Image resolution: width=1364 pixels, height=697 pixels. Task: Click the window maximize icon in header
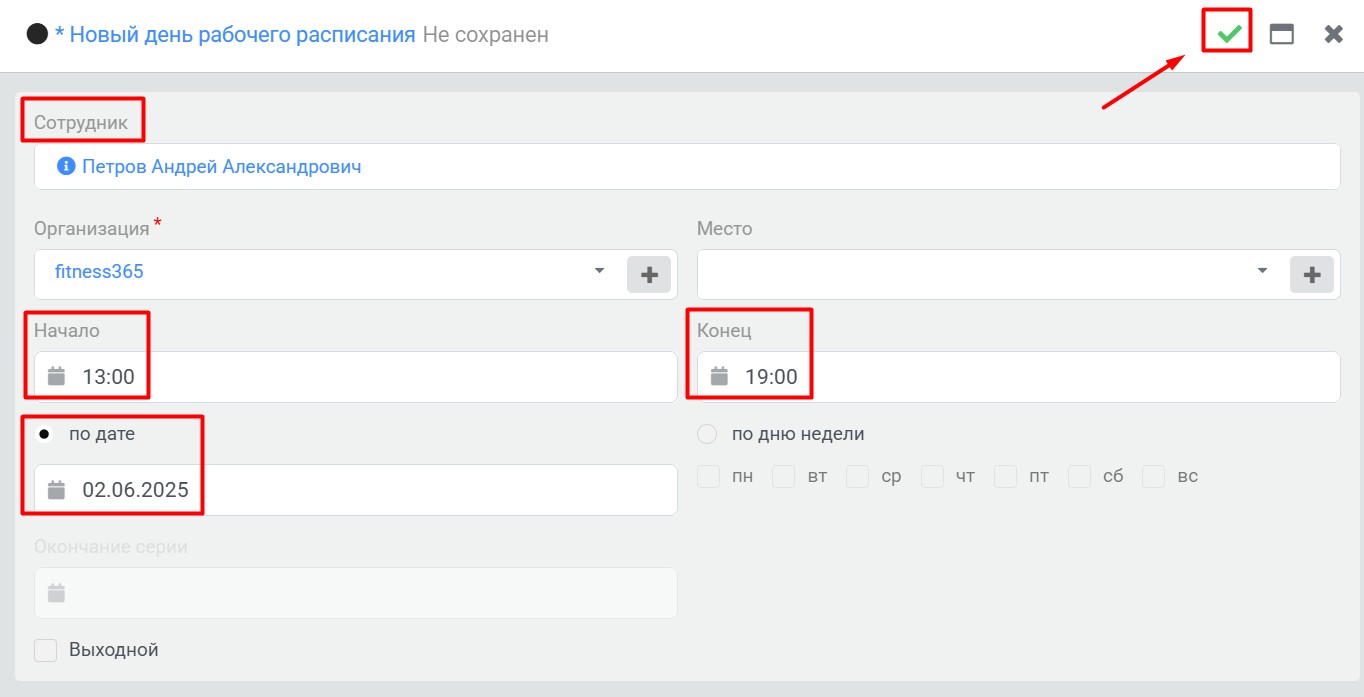1281,34
